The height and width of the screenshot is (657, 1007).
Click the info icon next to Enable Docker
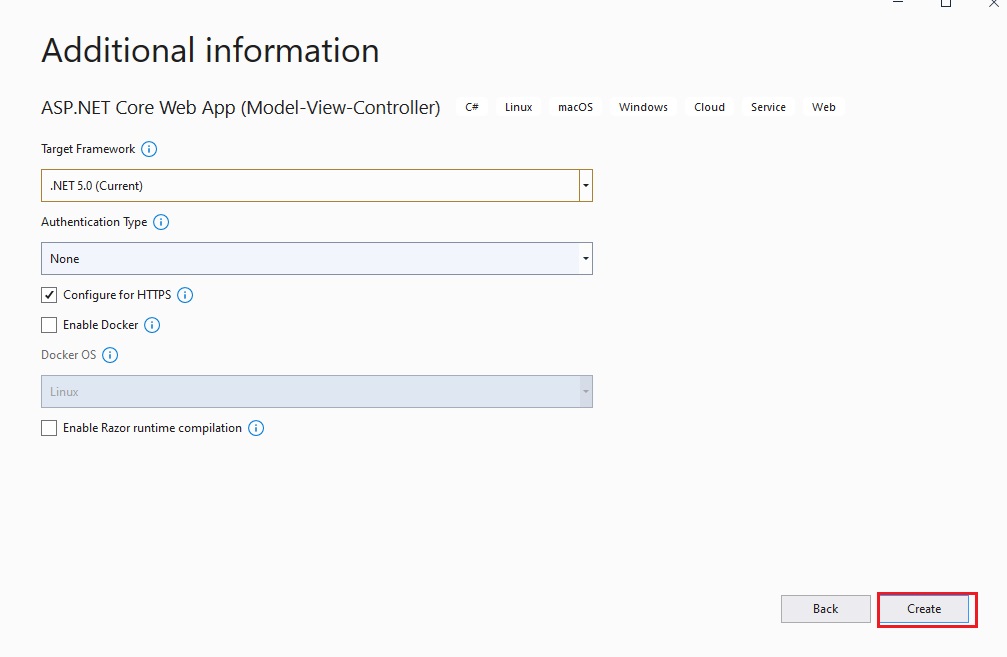coord(152,325)
